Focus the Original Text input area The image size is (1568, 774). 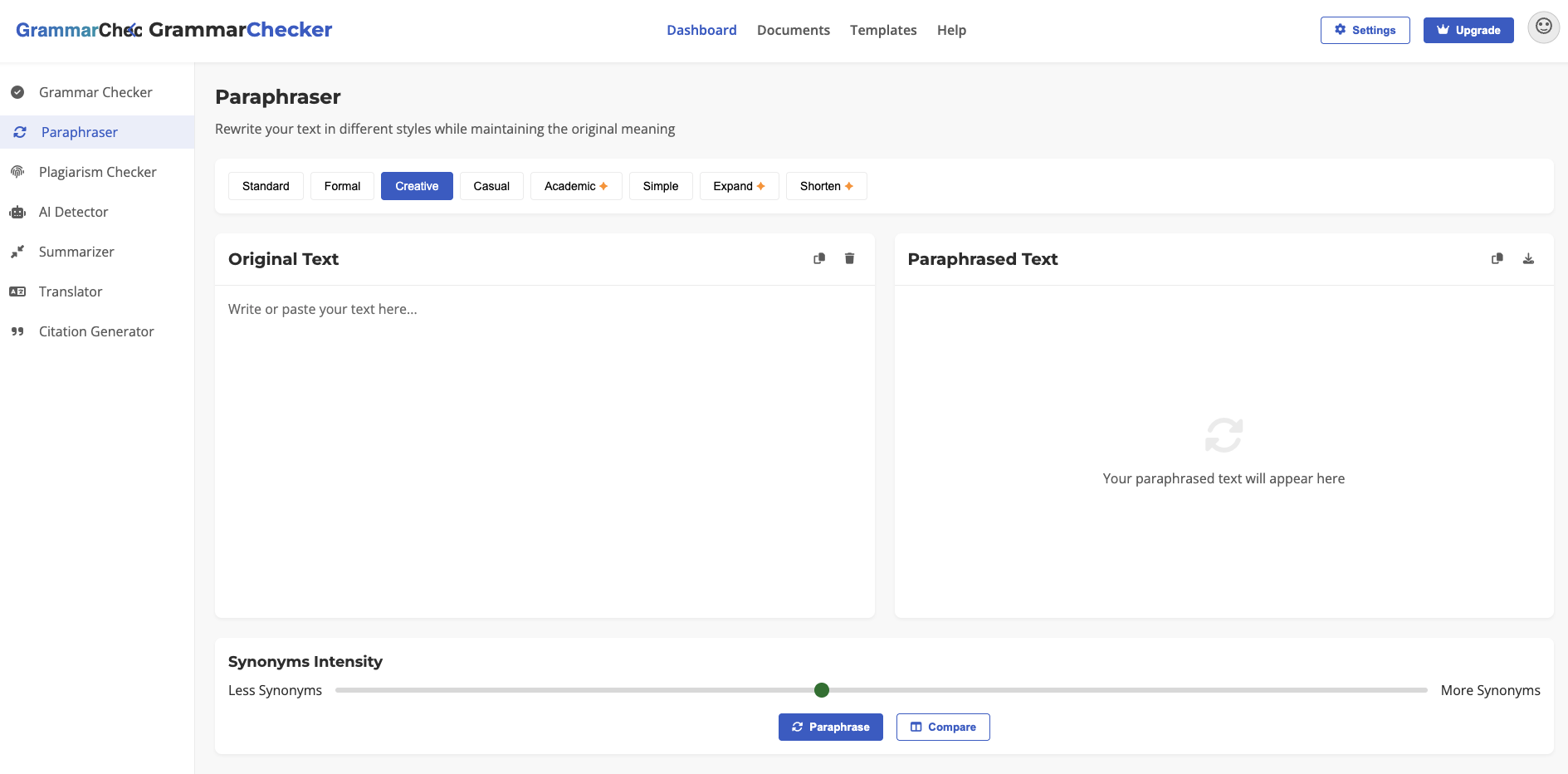(x=545, y=451)
